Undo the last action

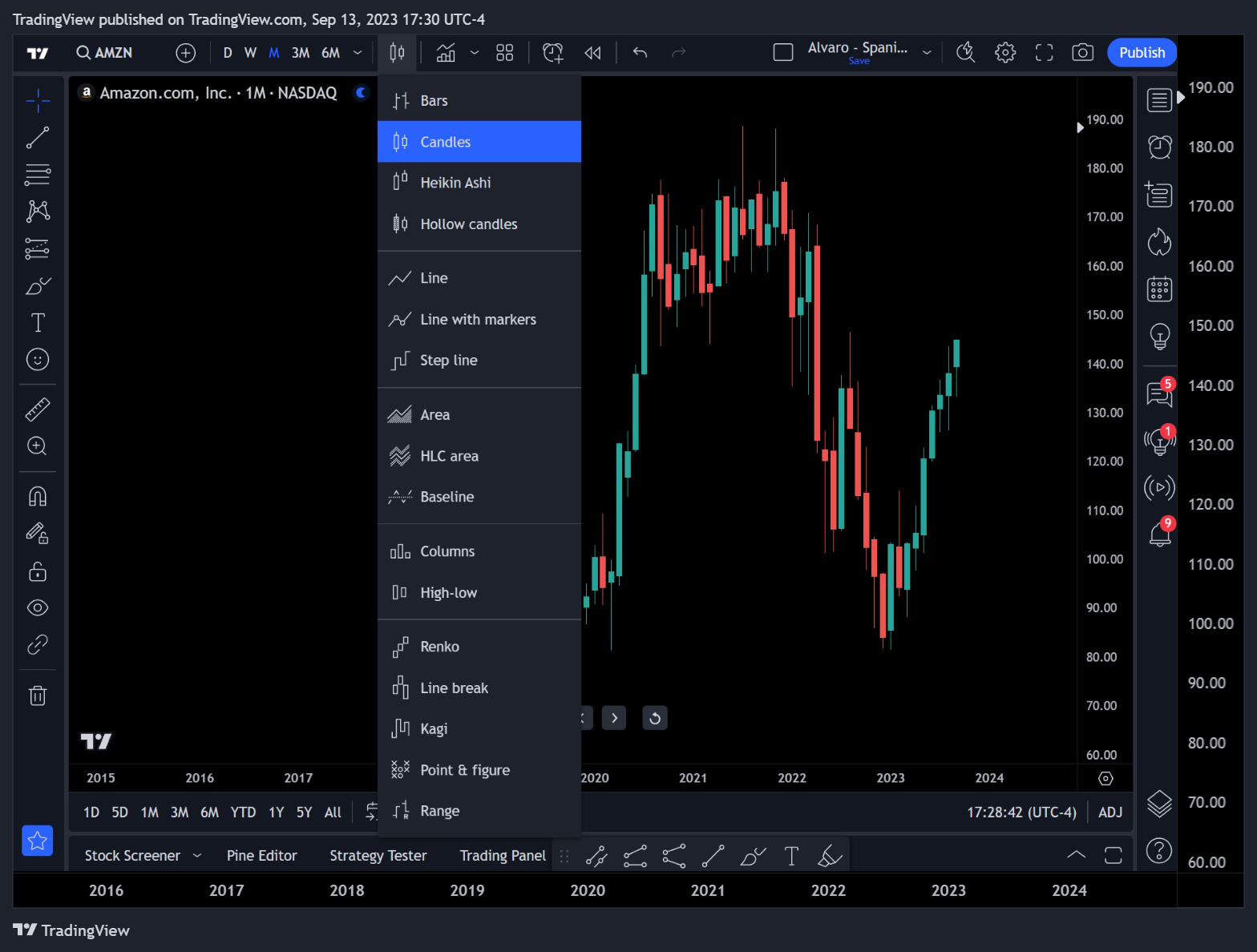[640, 53]
